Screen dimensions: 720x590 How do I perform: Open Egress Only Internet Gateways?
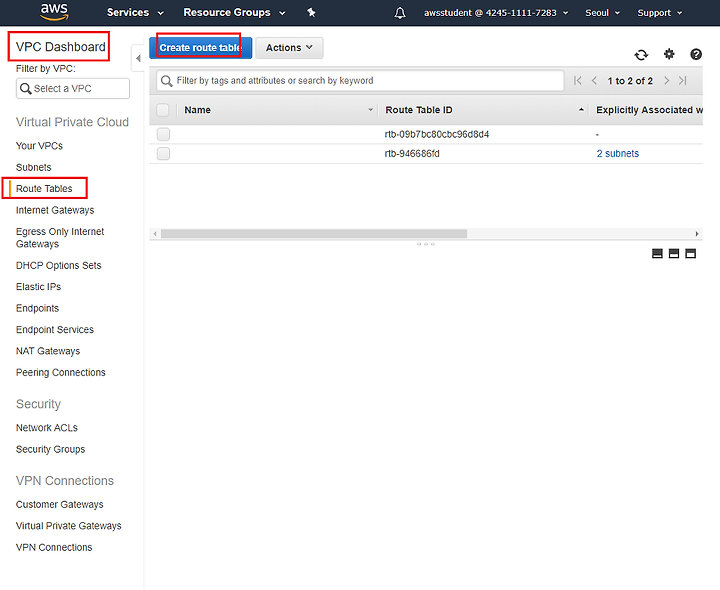60,237
